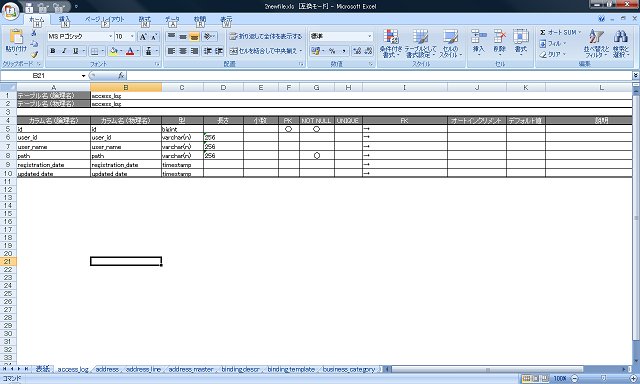Screen dimensions: 640x384
Task: Click Increase Decimal icon
Action: click(357, 51)
